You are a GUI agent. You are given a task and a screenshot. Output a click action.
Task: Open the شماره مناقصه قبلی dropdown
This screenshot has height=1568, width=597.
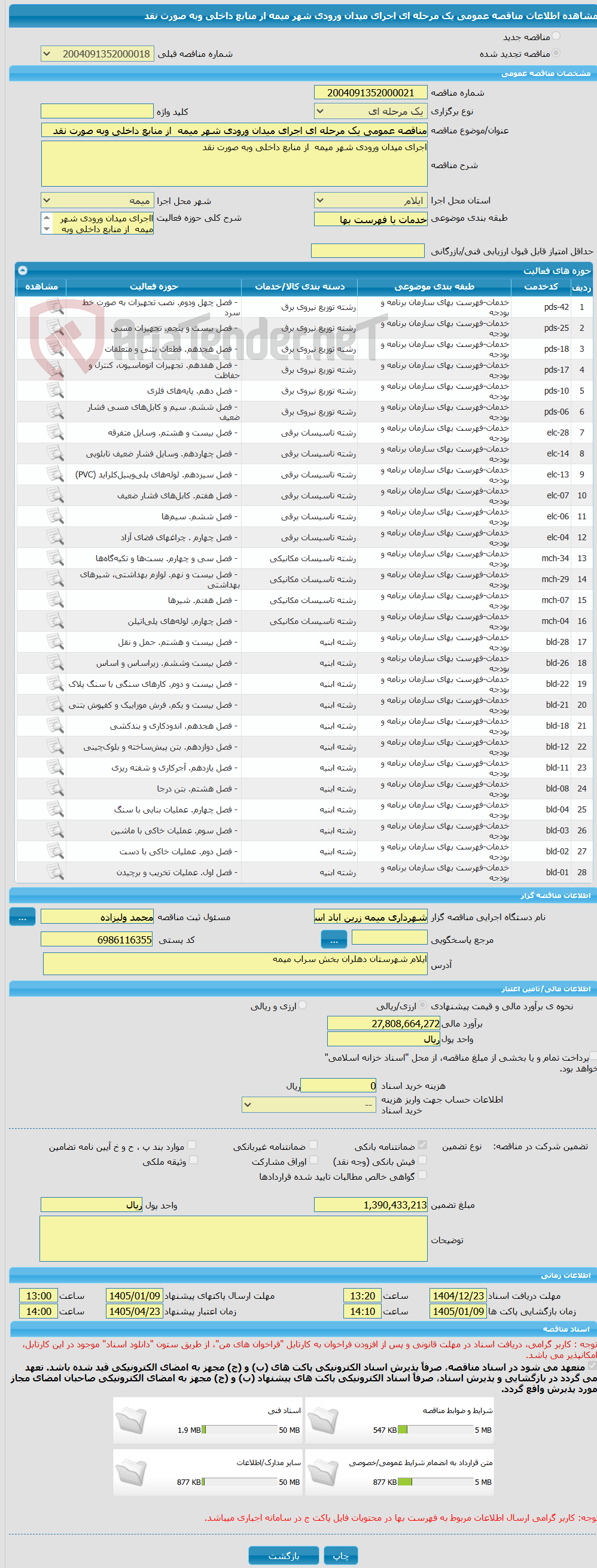[x=97, y=54]
